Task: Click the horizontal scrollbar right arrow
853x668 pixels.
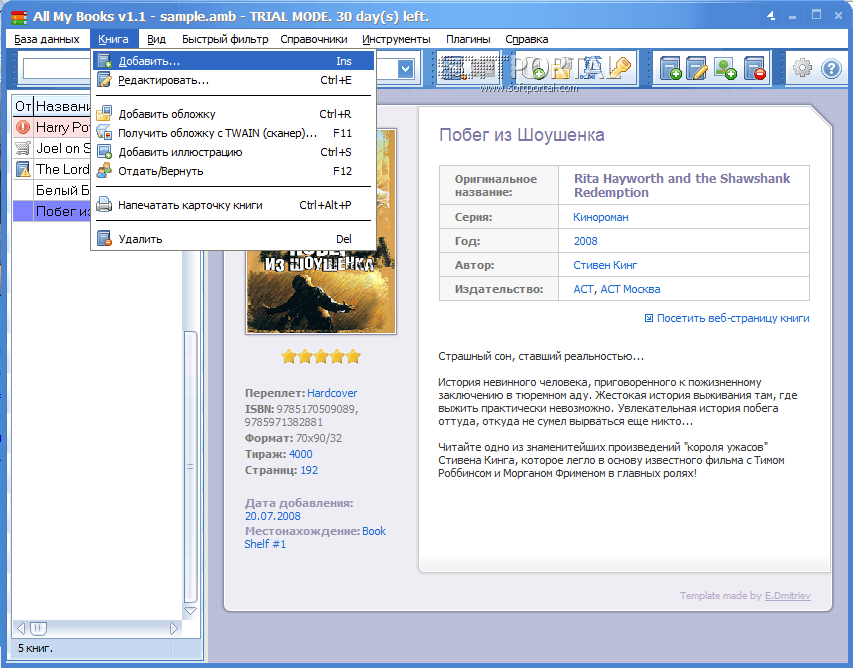Action: click(174, 628)
